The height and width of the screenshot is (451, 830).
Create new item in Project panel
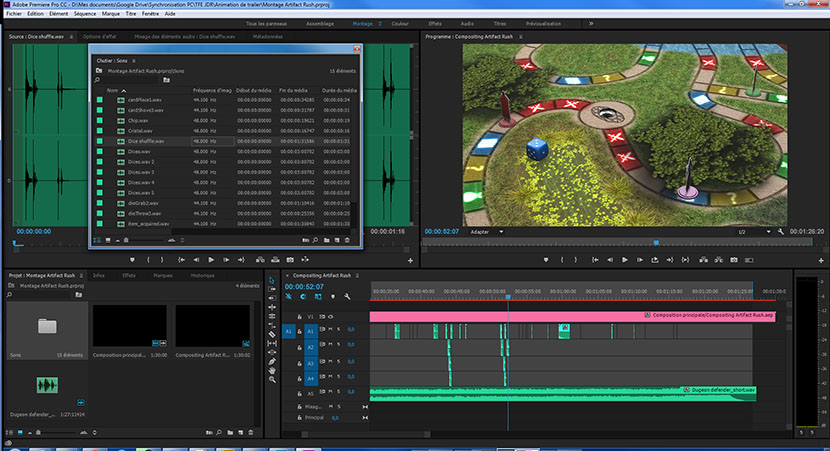241,432
